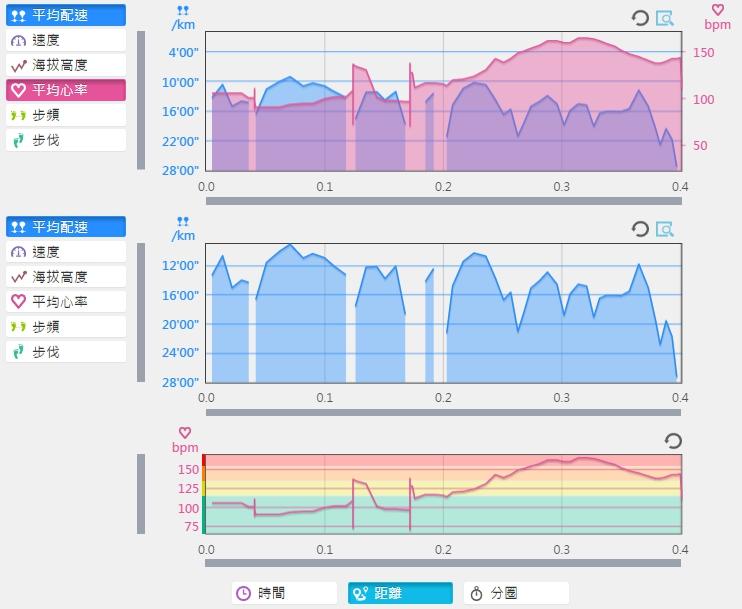742x609 pixels.
Task: Click the horizontal range slider under the heart rate chart
Action: [x=443, y=563]
